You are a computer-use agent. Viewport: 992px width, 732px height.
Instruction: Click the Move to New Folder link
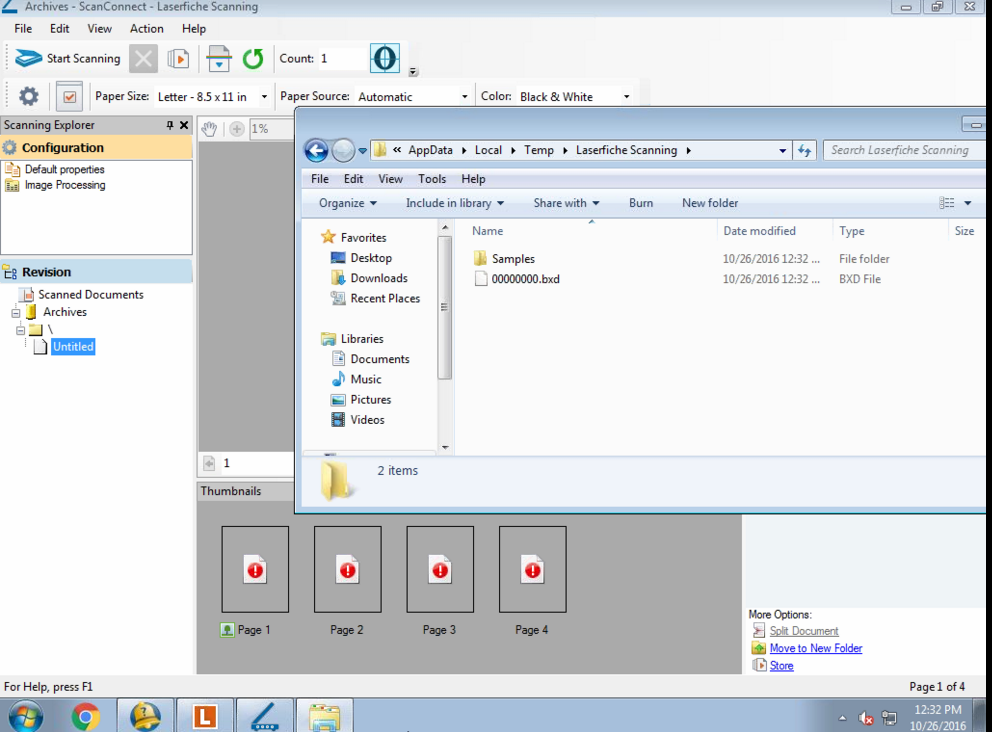click(x=815, y=648)
